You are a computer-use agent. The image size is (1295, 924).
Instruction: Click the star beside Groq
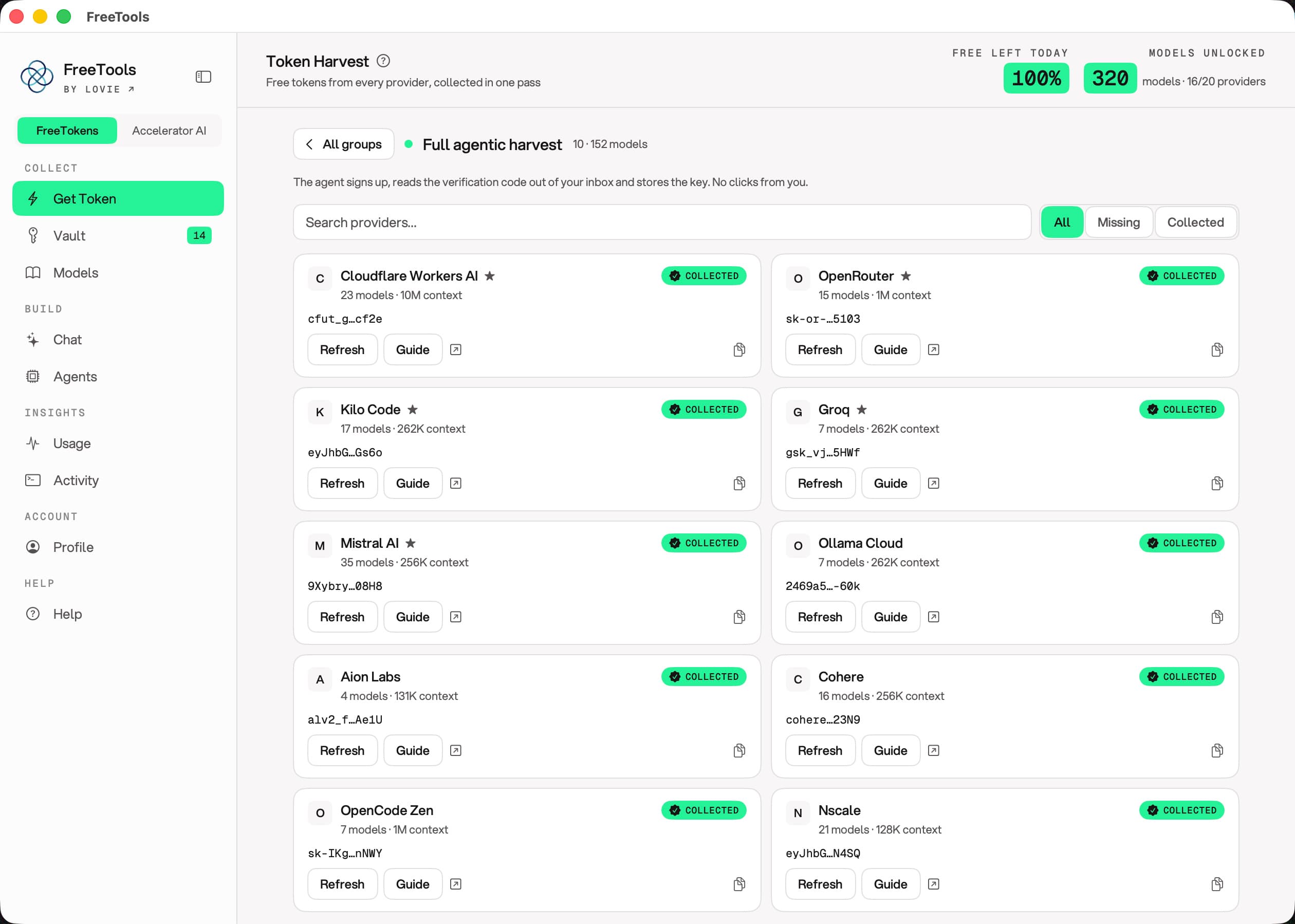coord(862,410)
